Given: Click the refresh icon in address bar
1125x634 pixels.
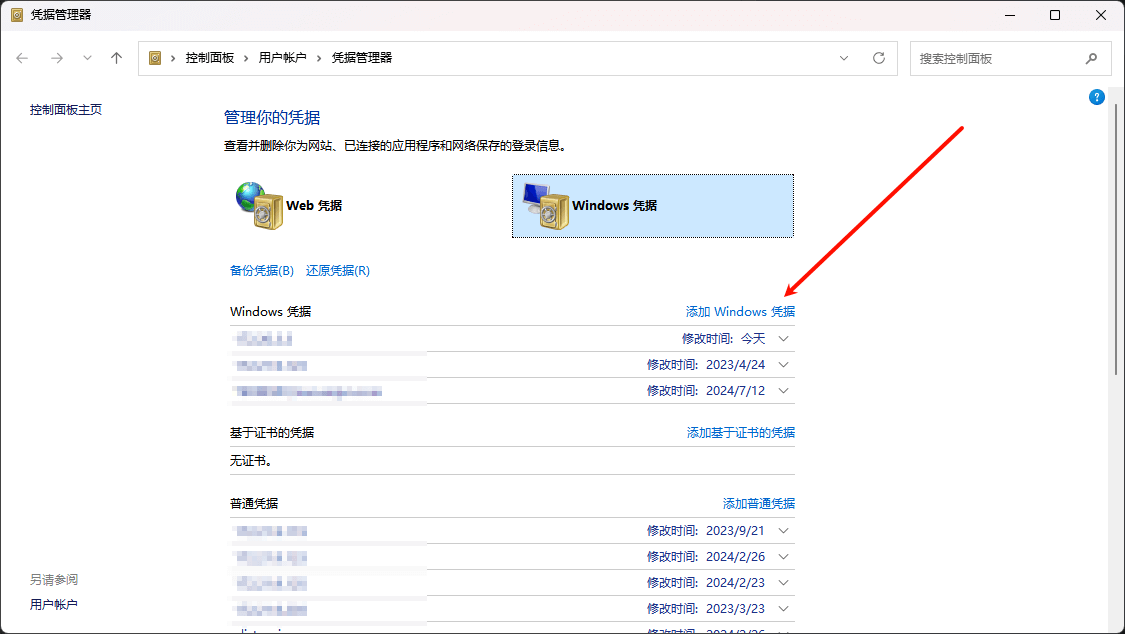Looking at the screenshot, I should pyautogui.click(x=879, y=58).
